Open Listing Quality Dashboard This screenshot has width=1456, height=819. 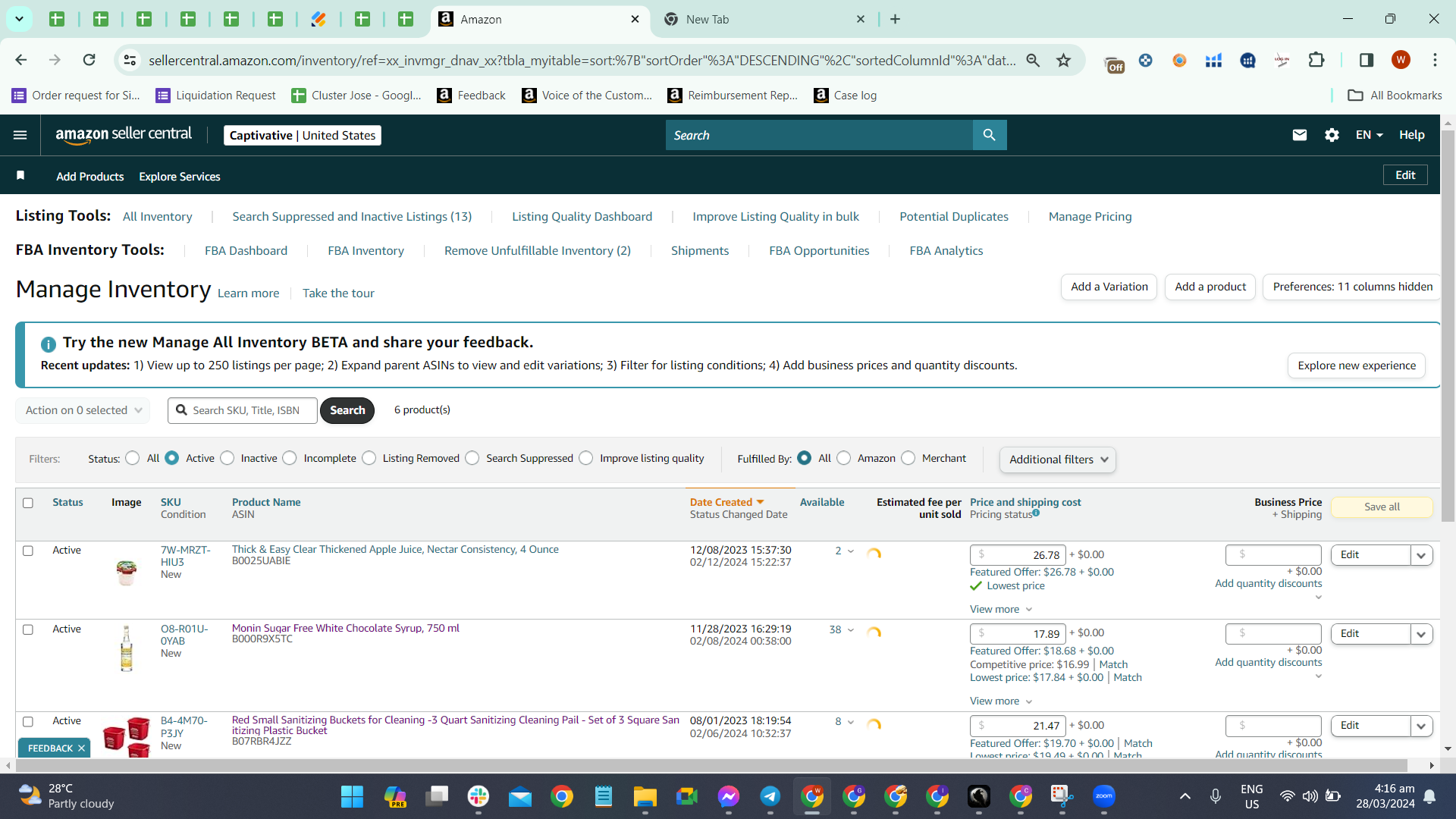click(x=582, y=217)
